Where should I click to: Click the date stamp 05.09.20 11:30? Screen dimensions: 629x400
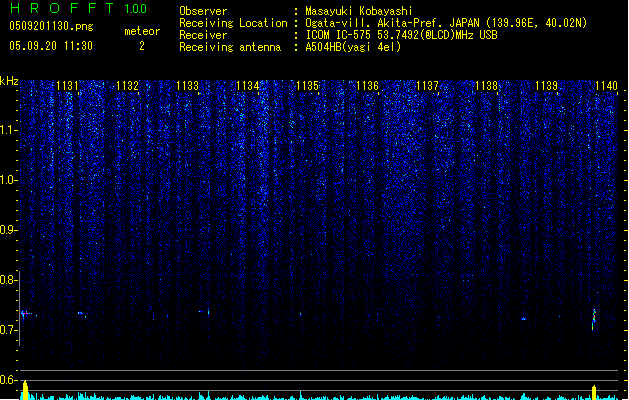coord(51,46)
